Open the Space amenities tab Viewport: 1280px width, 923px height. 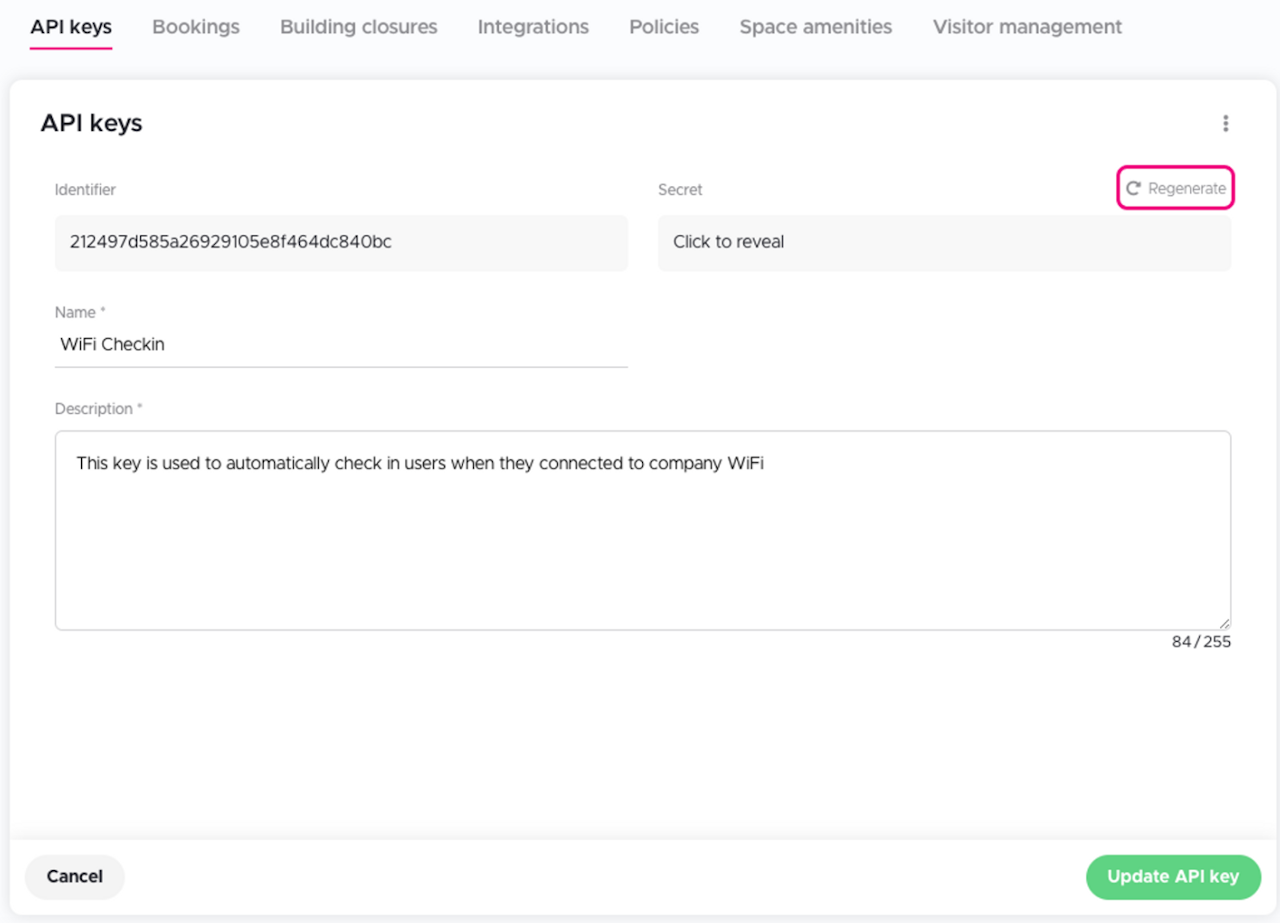coord(815,27)
